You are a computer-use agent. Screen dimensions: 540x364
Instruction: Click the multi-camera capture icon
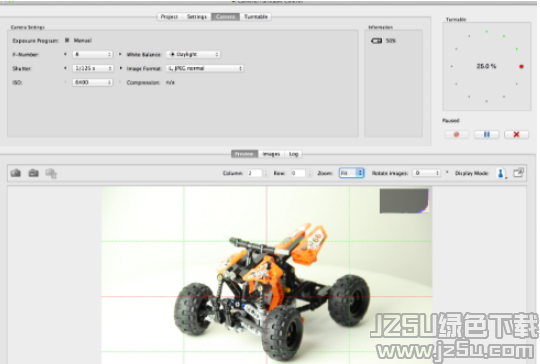51,173
